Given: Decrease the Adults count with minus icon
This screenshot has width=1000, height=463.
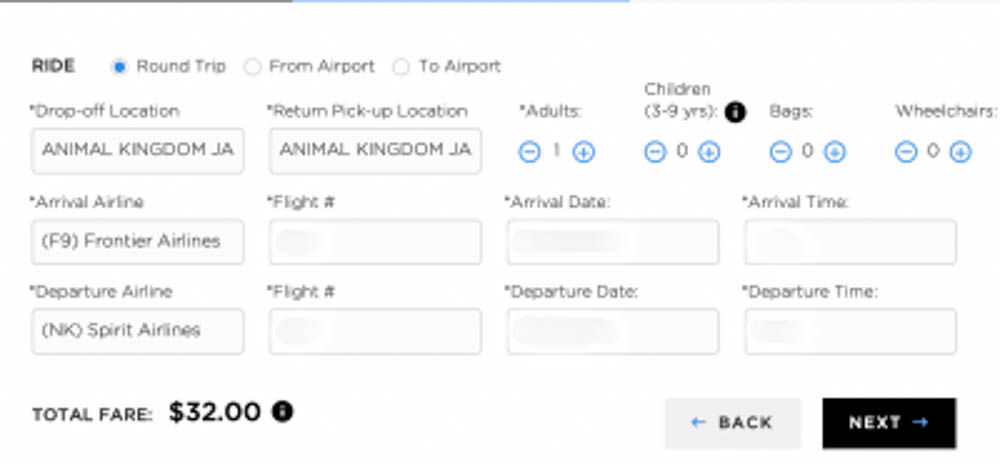Looking at the screenshot, I should [529, 152].
